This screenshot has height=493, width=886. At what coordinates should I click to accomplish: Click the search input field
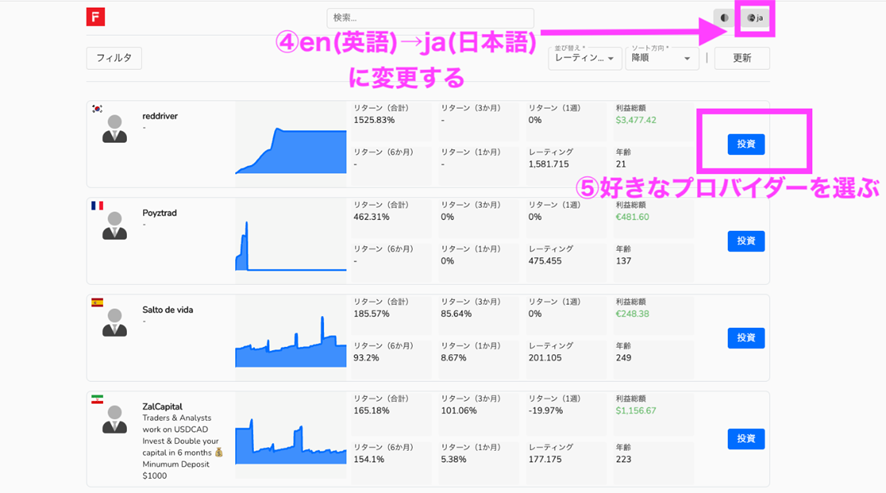coord(430,18)
